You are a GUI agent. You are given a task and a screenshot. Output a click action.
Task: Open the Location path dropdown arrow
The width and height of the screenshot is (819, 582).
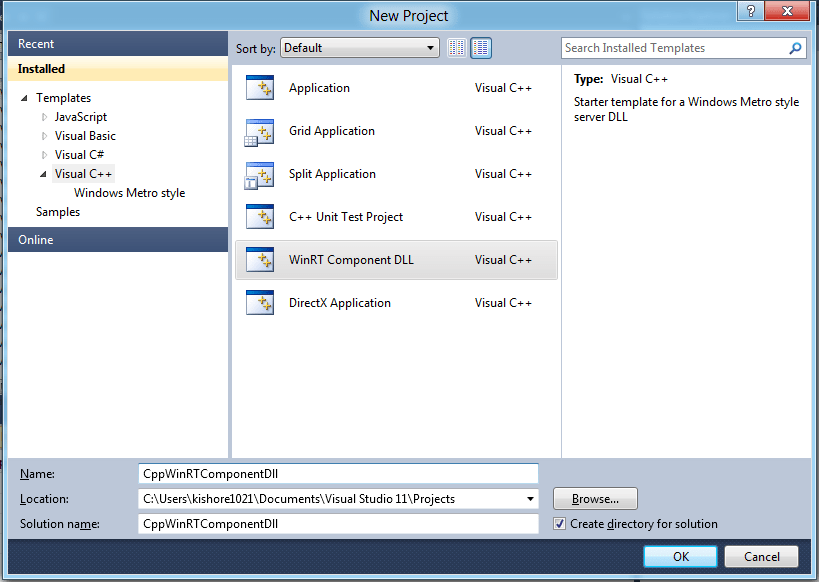pos(530,499)
